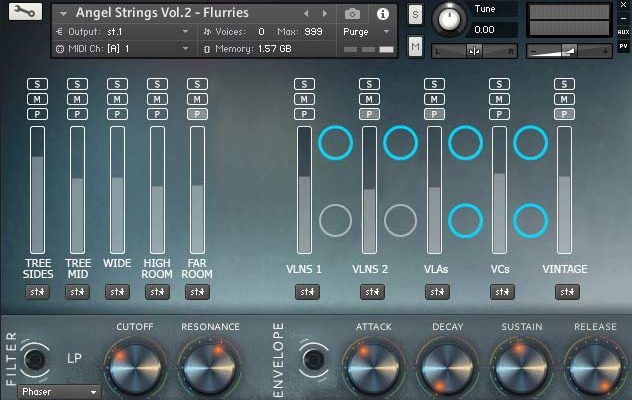This screenshot has height=400, width=632.
Task: Toggle the P button on FAR ROOM
Action: 197,114
